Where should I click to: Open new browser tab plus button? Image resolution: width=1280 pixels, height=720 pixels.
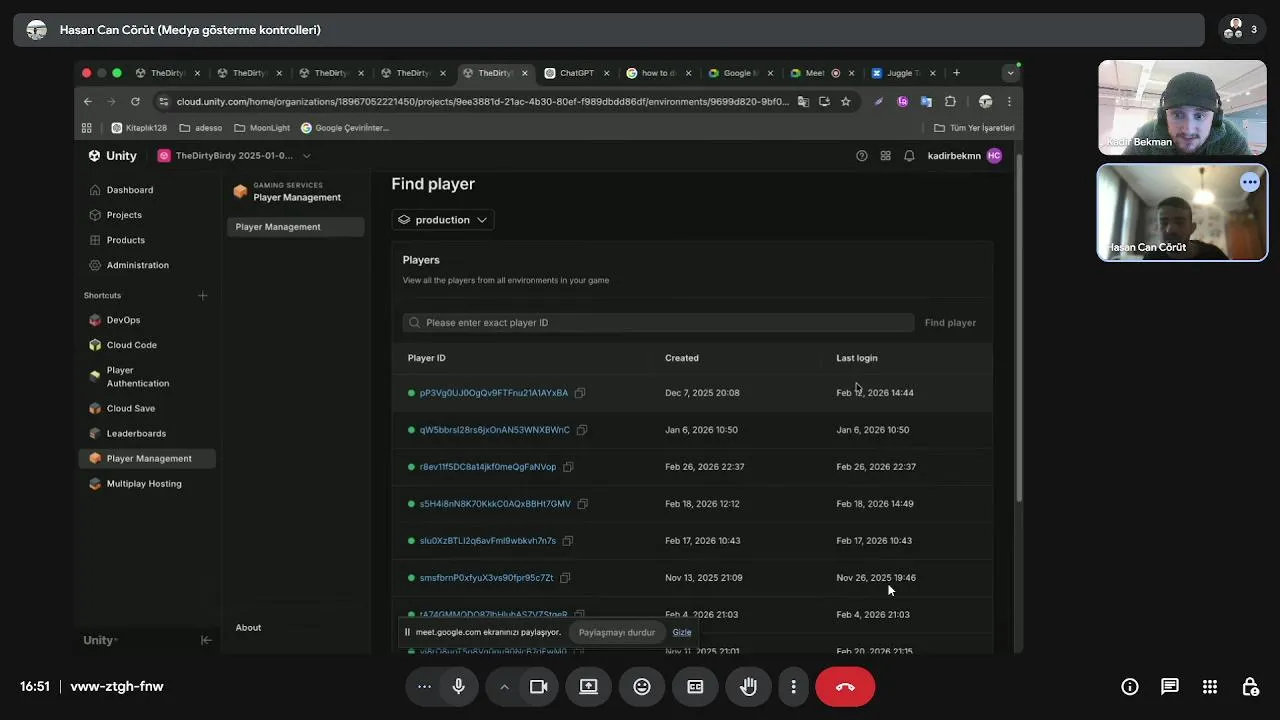[x=956, y=73]
